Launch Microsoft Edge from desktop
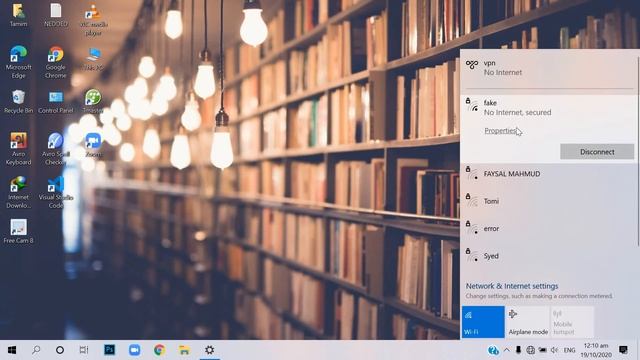640x360 pixels. pyautogui.click(x=18, y=62)
